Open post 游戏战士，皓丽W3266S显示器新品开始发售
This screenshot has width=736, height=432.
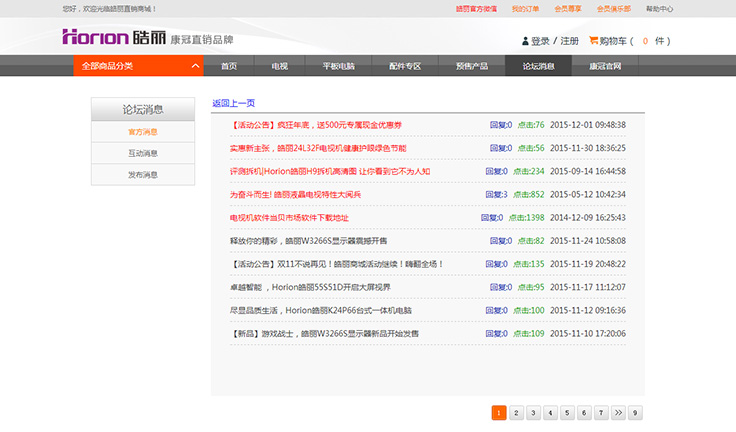point(324,334)
